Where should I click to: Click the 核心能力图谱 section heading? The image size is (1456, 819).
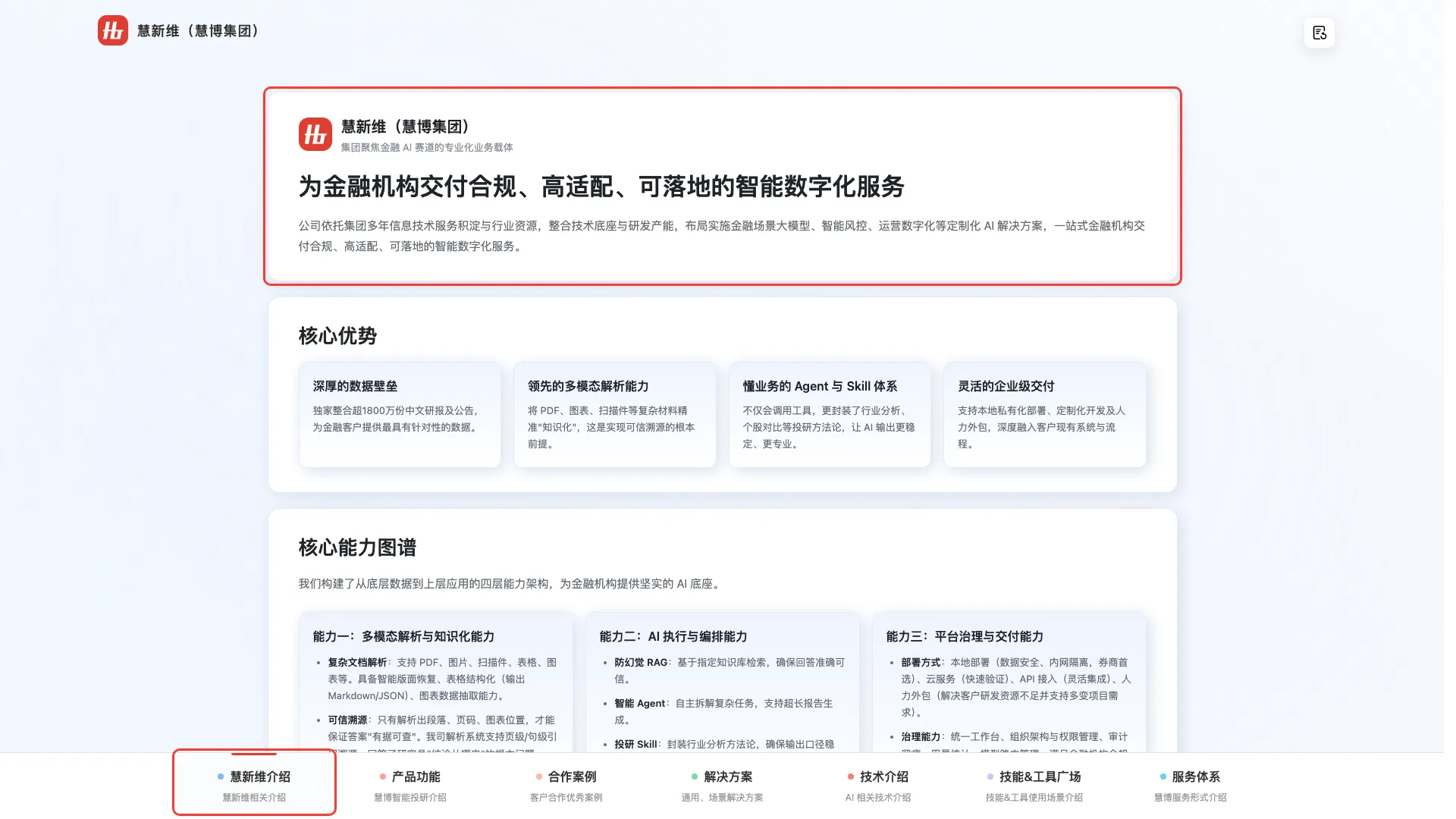pos(357,548)
